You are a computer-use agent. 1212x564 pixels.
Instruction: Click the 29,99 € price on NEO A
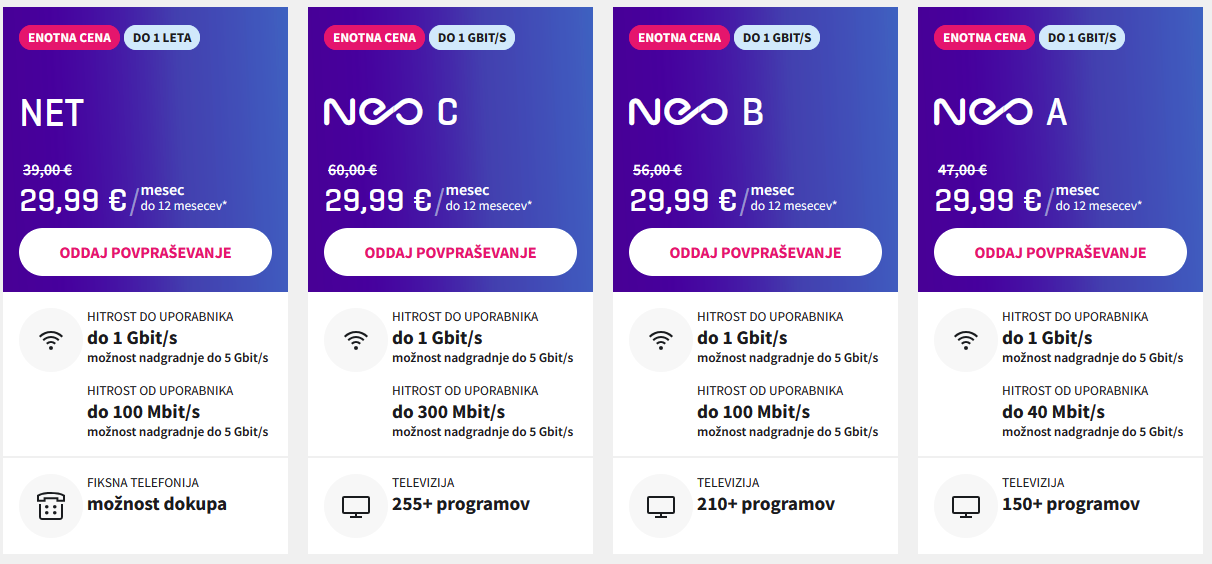[x=988, y=200]
